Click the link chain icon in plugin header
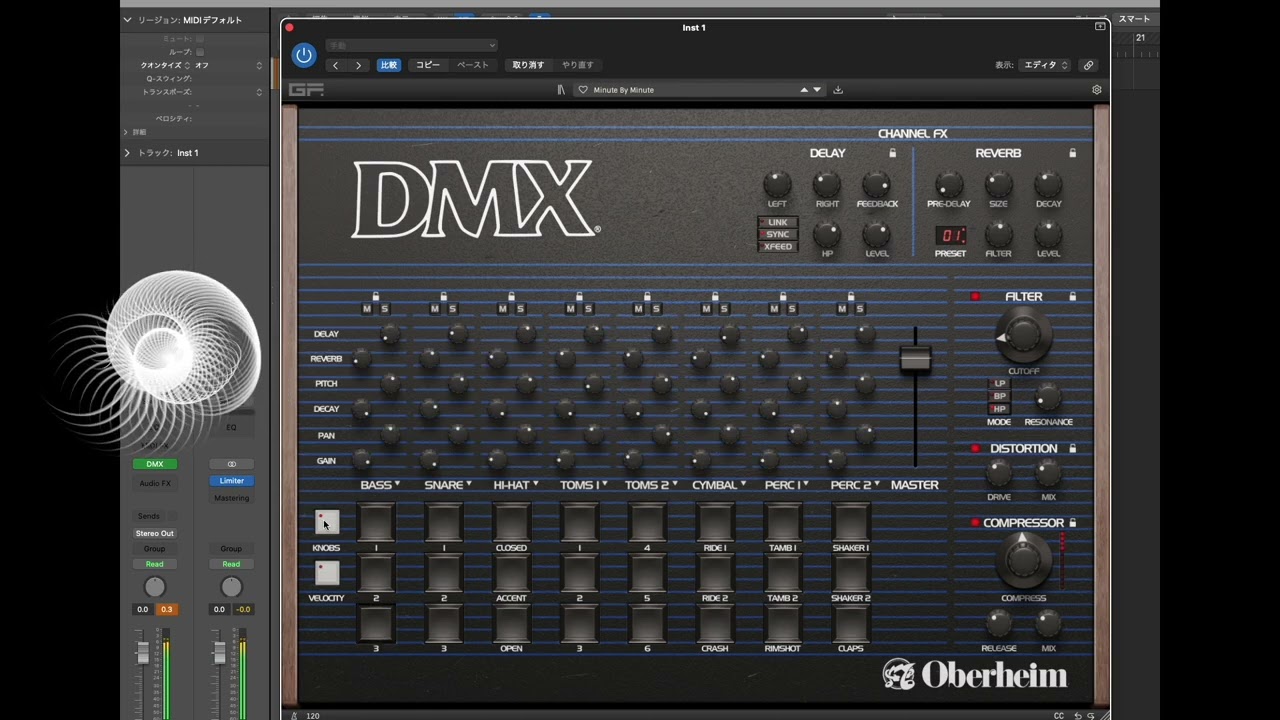 pyautogui.click(x=1088, y=65)
